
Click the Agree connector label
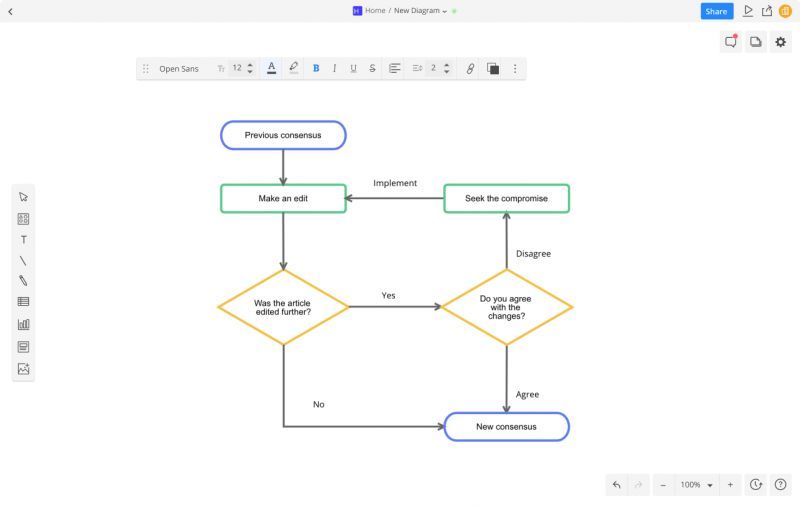527,394
